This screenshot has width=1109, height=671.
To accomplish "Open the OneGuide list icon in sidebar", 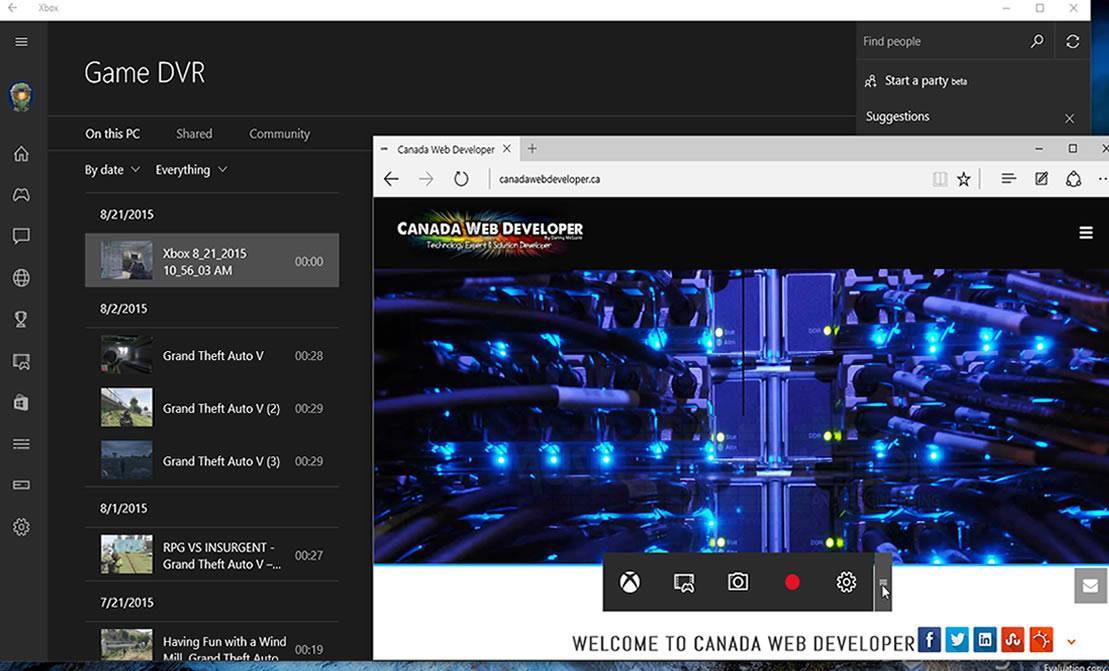I will click(x=21, y=444).
